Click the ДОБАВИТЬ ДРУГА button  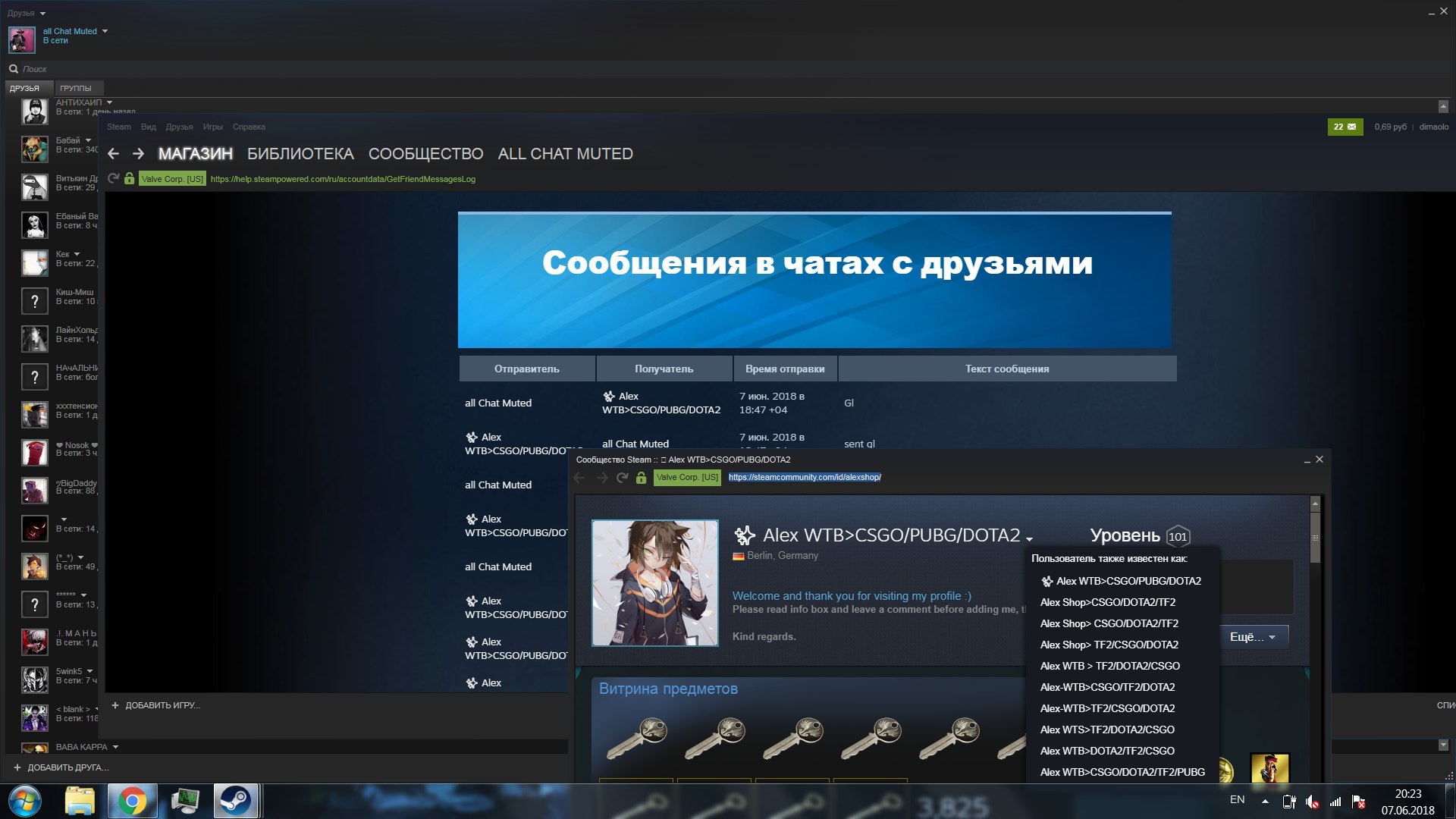point(67,767)
